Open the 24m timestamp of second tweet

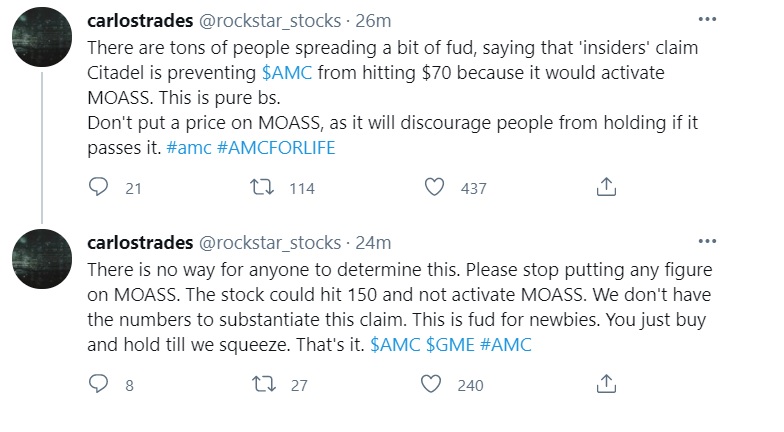(x=375, y=243)
